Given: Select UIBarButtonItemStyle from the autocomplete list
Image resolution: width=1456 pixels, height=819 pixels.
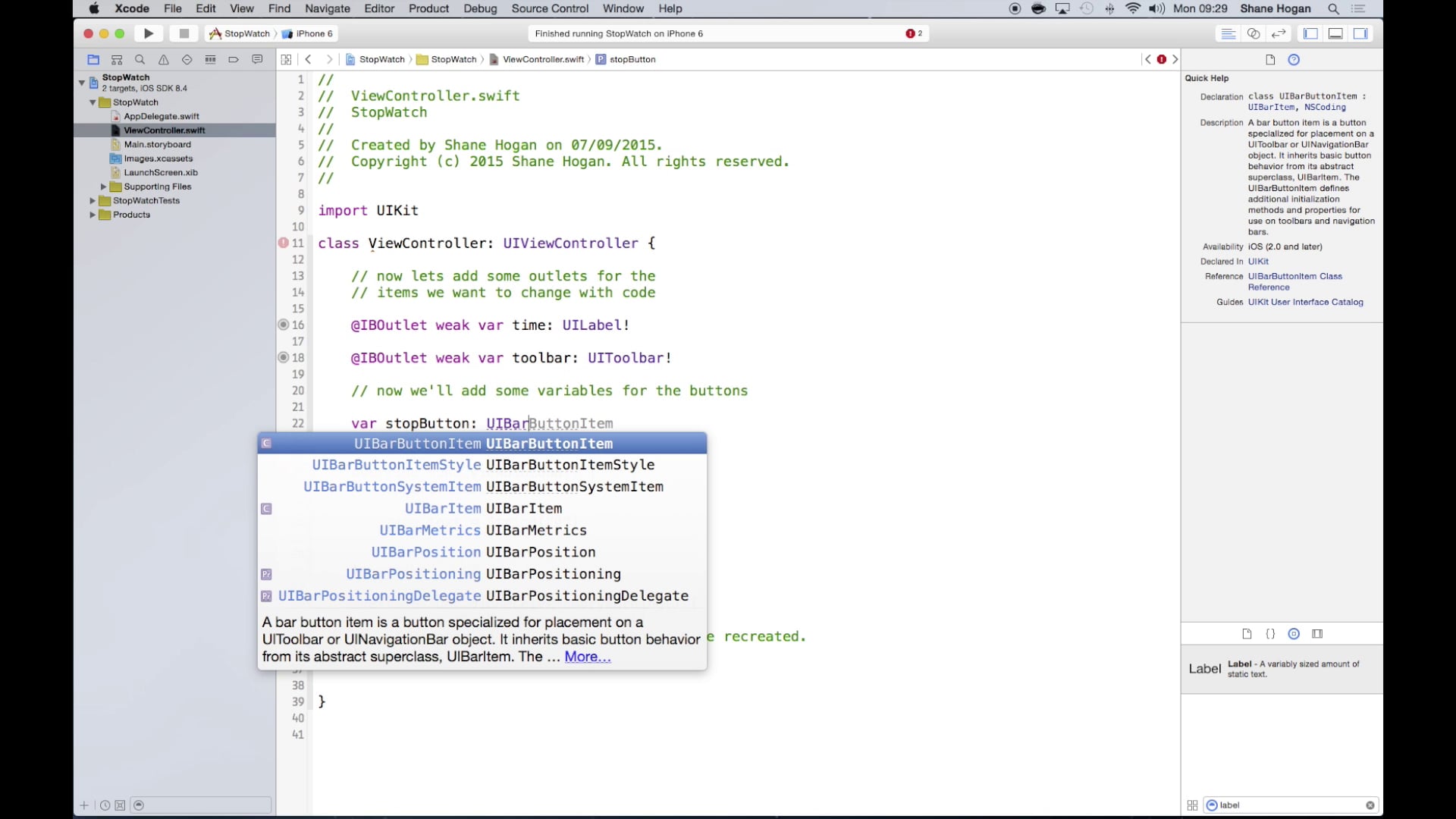Looking at the screenshot, I should click(483, 465).
